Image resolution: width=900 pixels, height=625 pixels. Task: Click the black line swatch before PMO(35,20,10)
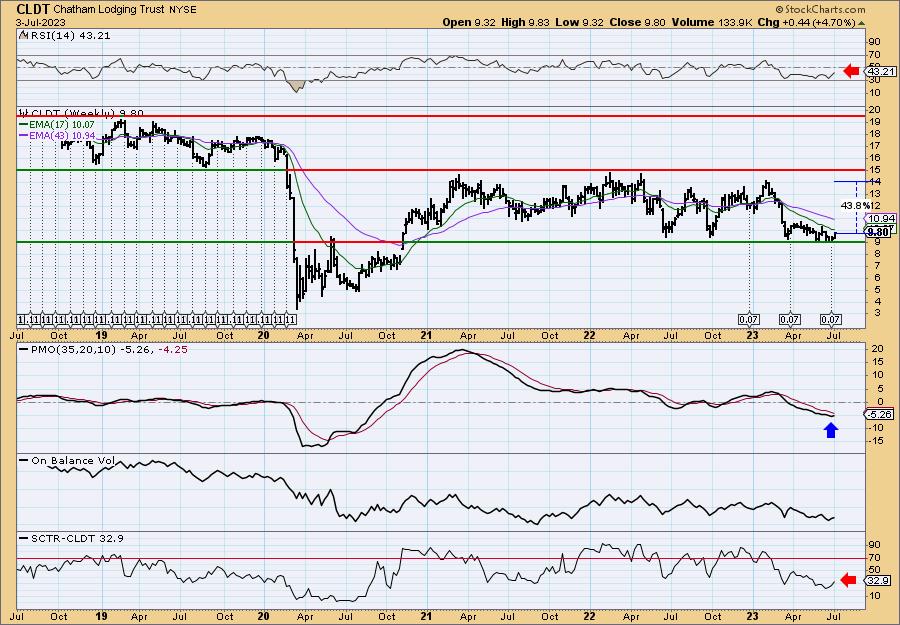[23, 350]
